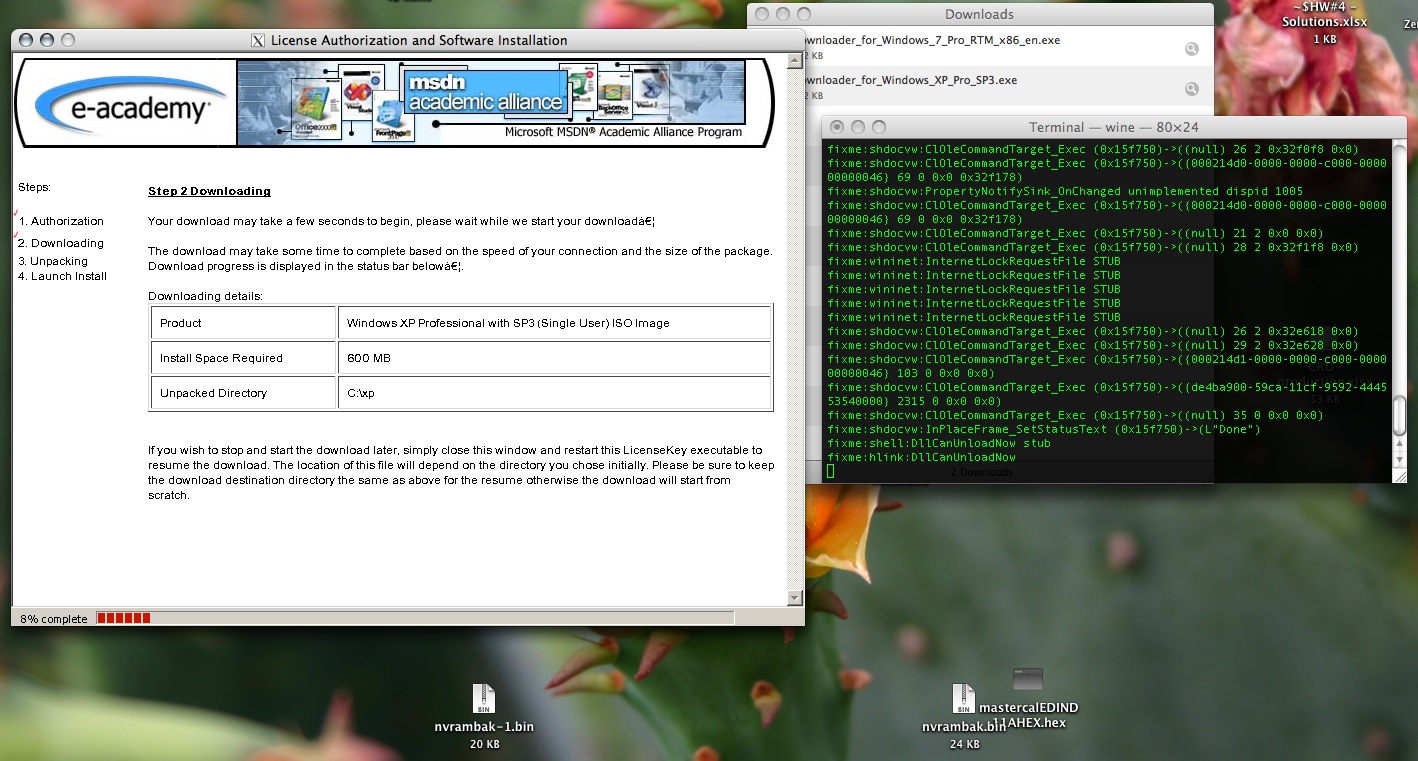
Task: Click the Downloader_for_Windows_XP_Pro_SP3.exe entry
Action: click(x=909, y=80)
